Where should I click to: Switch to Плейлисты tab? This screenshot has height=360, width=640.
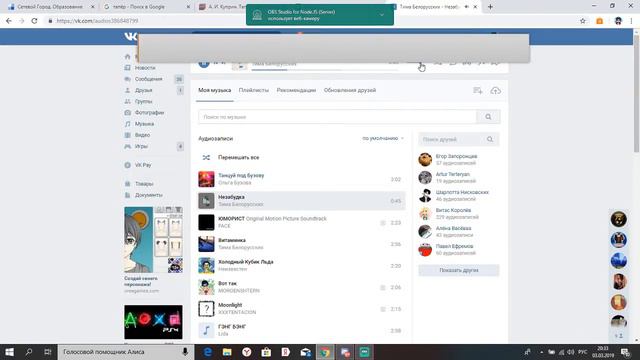[254, 90]
